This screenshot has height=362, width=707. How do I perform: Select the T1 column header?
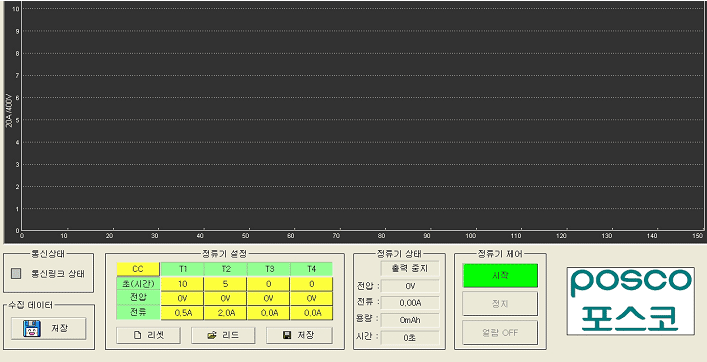pyautogui.click(x=183, y=269)
